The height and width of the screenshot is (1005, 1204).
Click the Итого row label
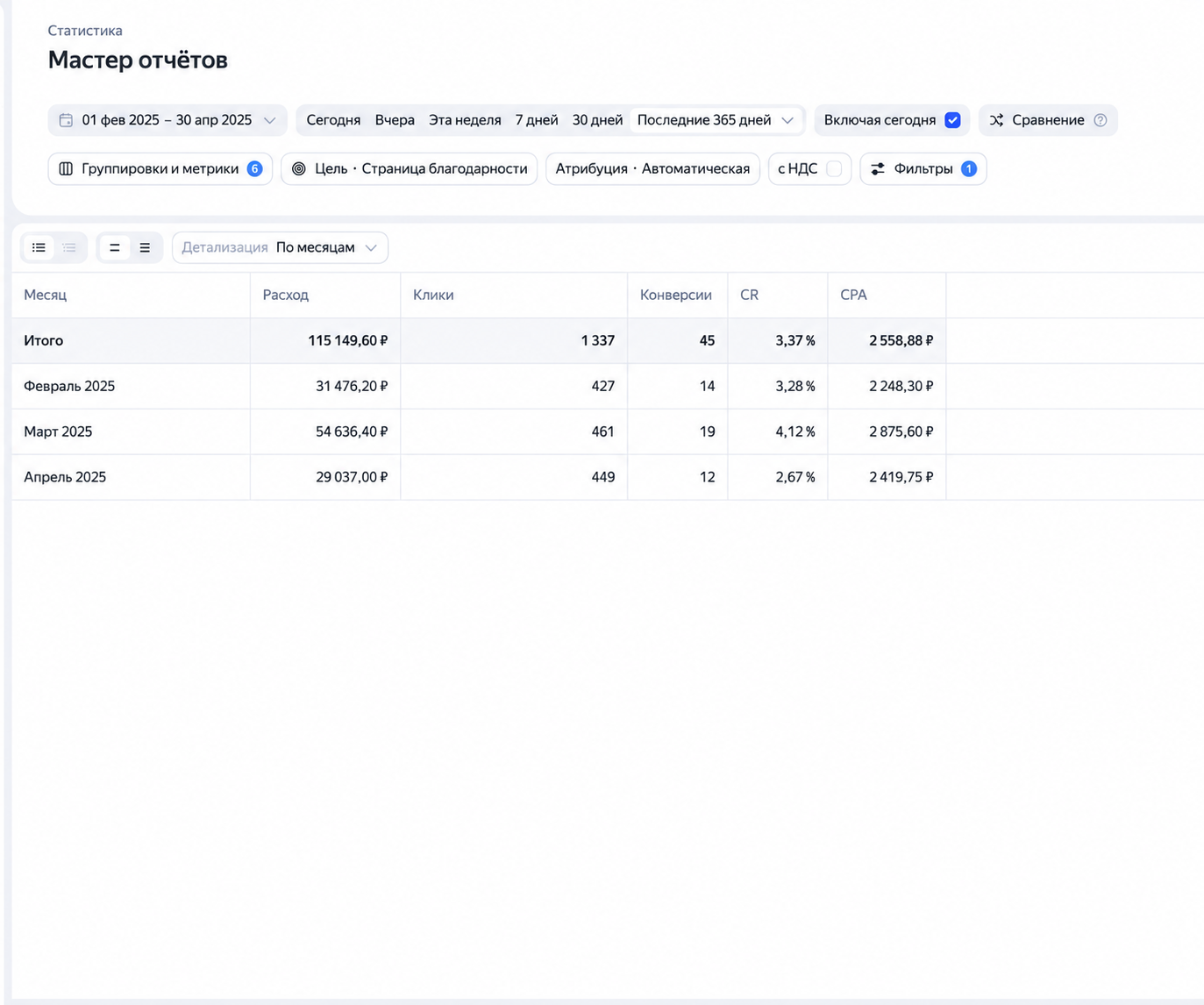tap(44, 340)
